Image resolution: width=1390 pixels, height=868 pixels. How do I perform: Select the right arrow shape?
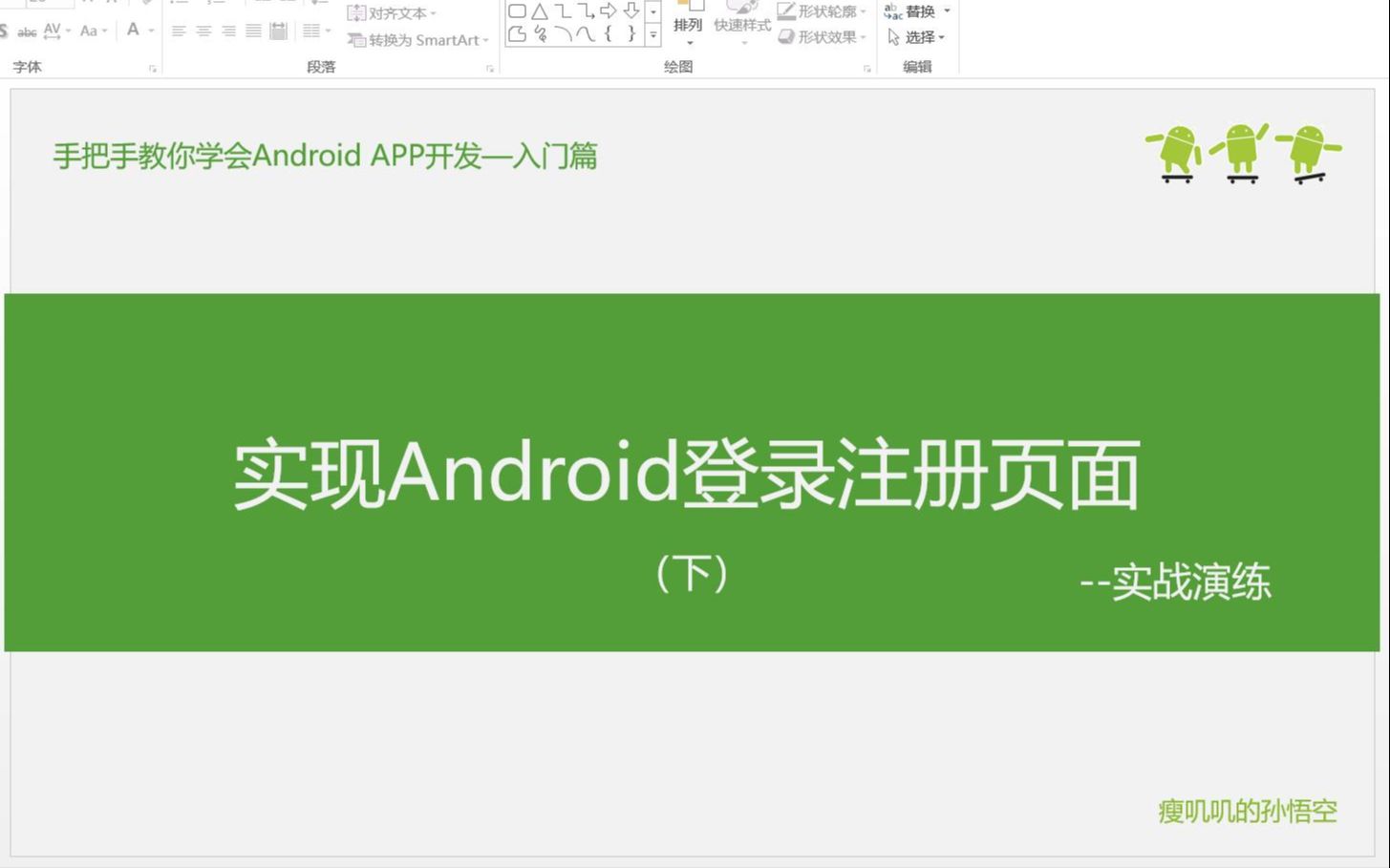point(609,11)
